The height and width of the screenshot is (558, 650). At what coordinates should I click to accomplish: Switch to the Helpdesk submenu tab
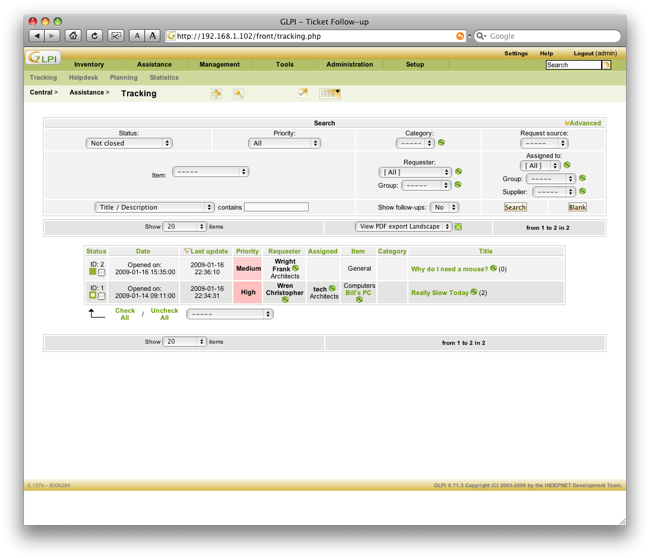tap(83, 78)
